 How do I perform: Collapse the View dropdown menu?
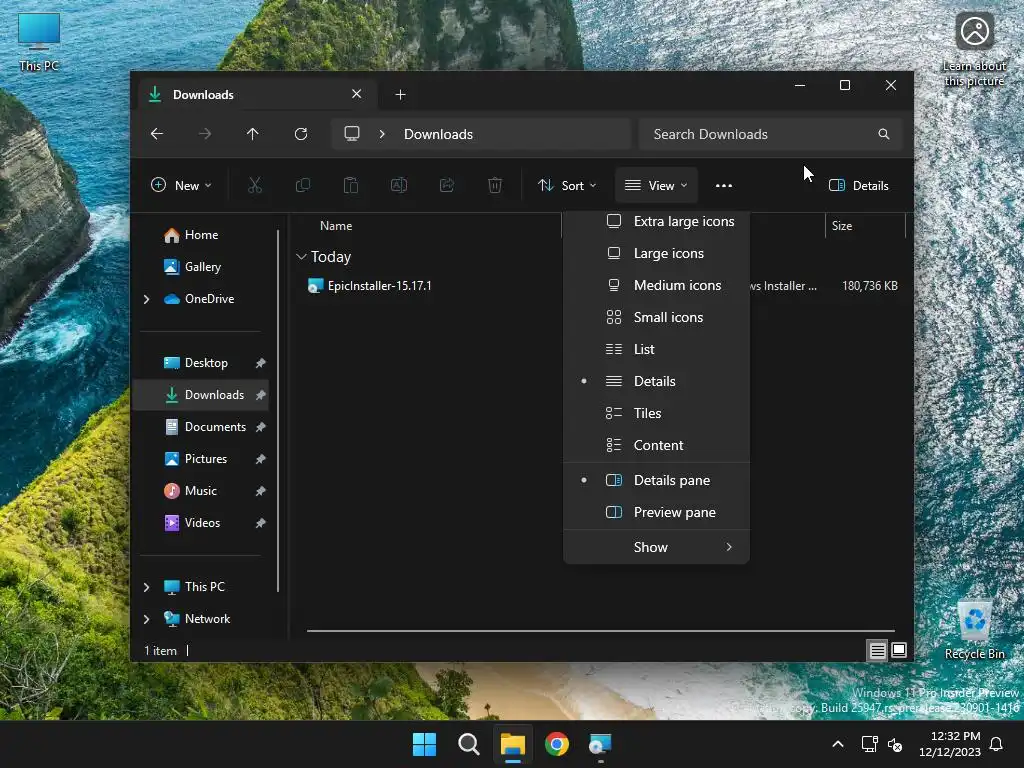(x=656, y=185)
